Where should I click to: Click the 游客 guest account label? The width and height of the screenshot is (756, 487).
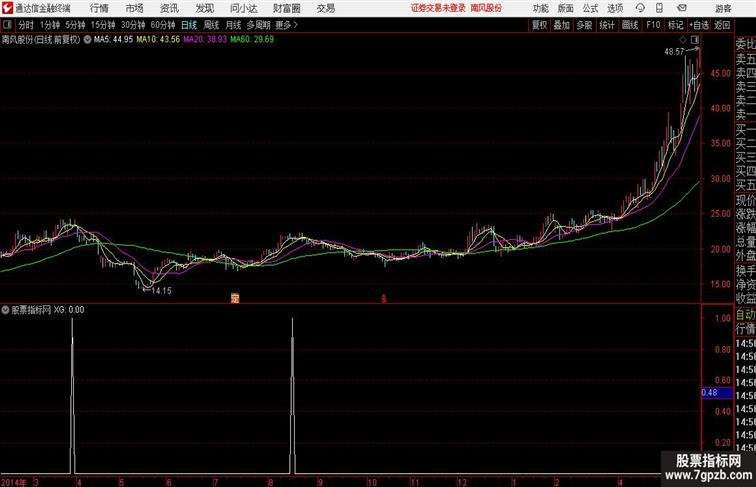723,8
